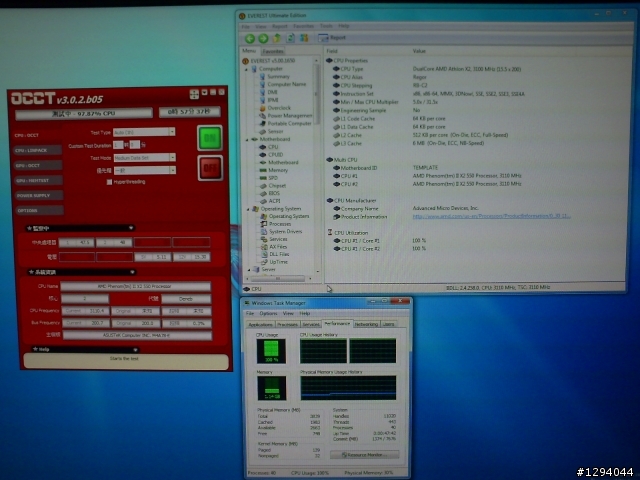Click the EVEREST up-level toolbar icon
Image resolution: width=640 pixels, height=480 pixels.
click(x=277, y=38)
